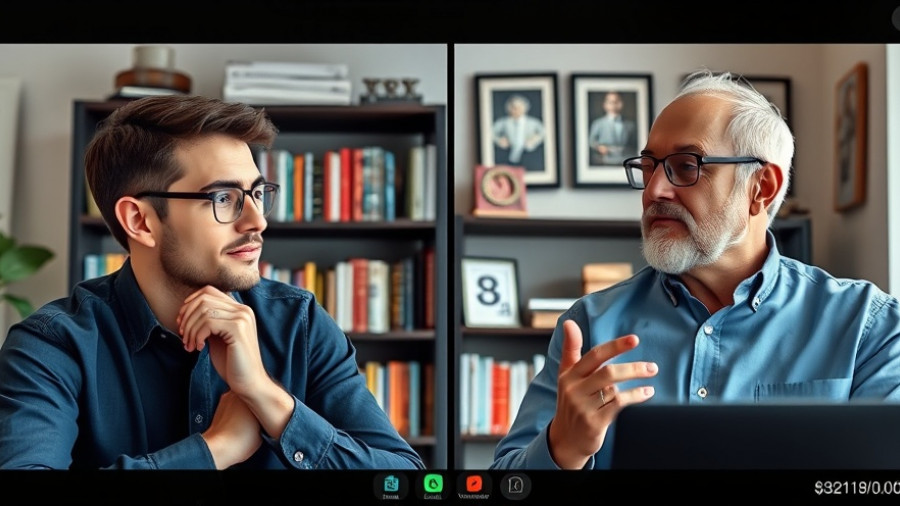The width and height of the screenshot is (900, 506).
Task: Click the framed number 8 in right video
Action: click(490, 292)
